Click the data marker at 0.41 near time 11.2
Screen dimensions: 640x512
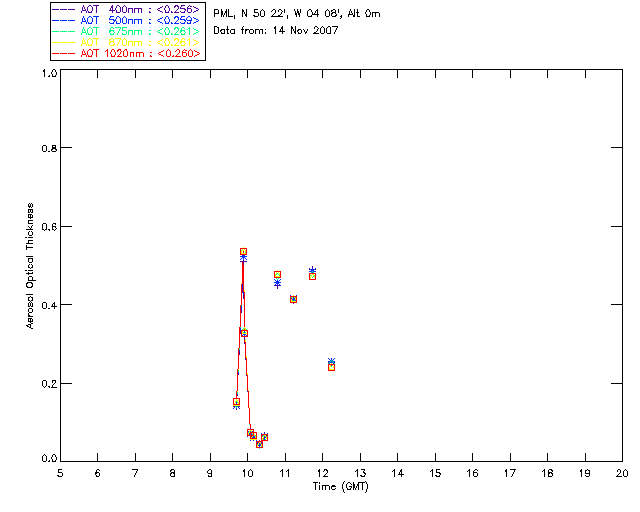pos(293,299)
